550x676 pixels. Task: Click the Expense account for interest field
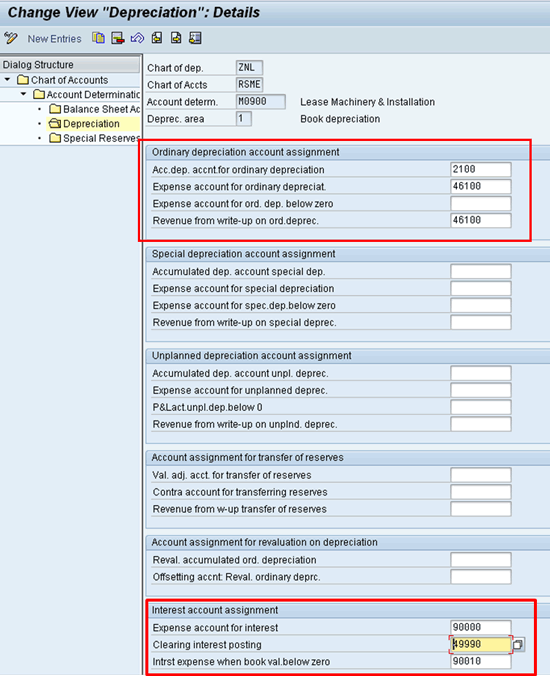[x=481, y=627]
